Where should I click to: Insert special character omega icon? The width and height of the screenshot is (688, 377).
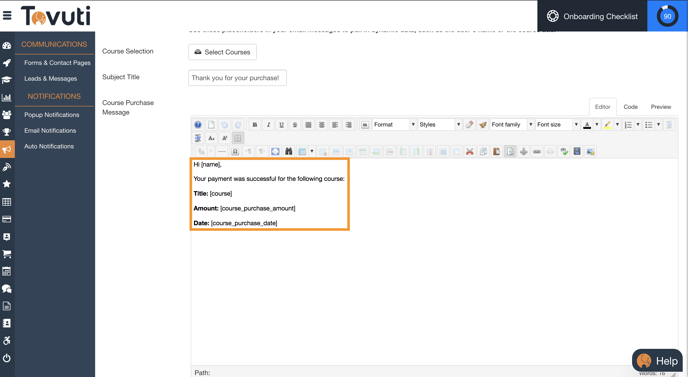pos(235,151)
